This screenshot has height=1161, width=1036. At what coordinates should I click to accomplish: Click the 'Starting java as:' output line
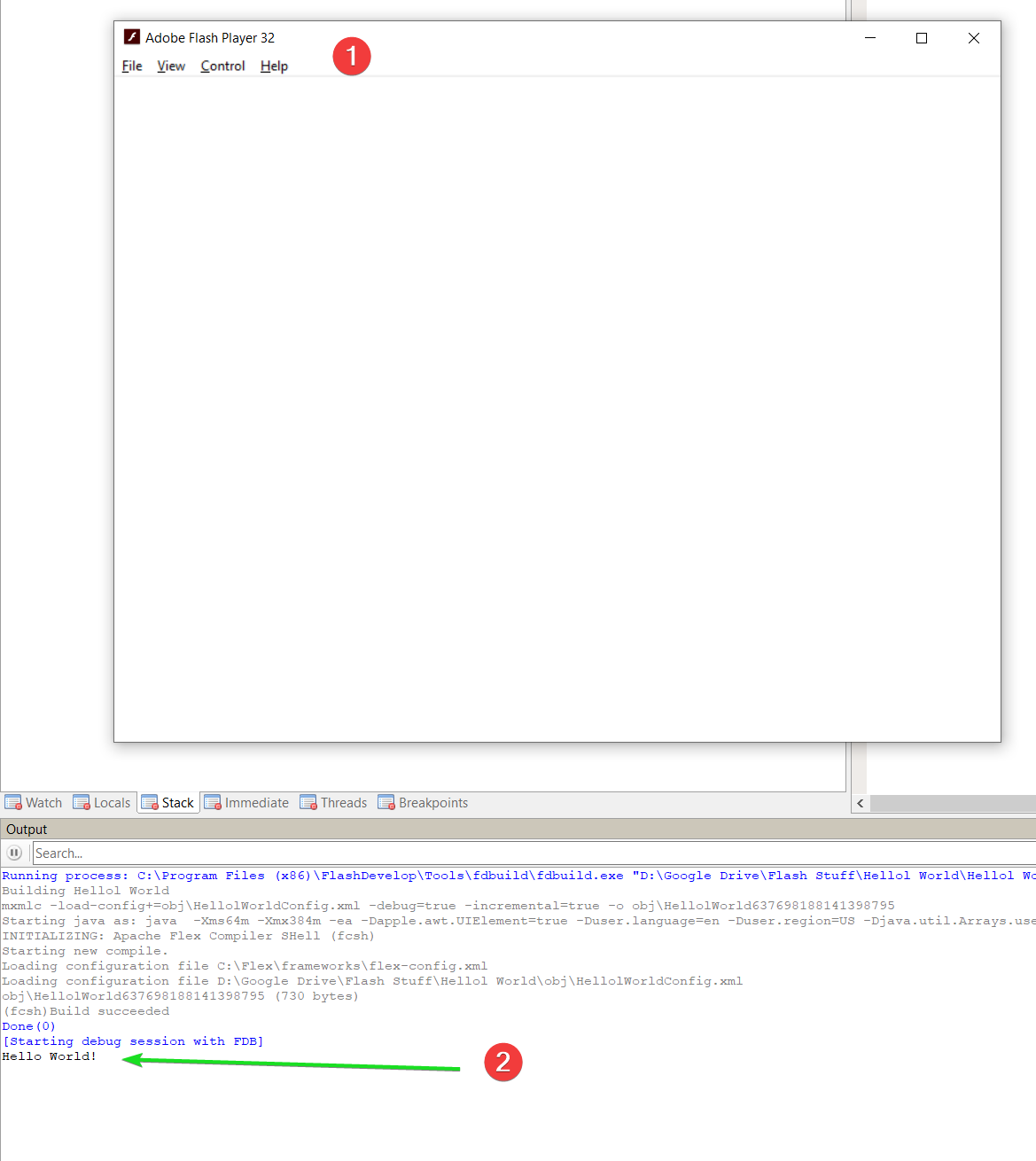pos(518,921)
